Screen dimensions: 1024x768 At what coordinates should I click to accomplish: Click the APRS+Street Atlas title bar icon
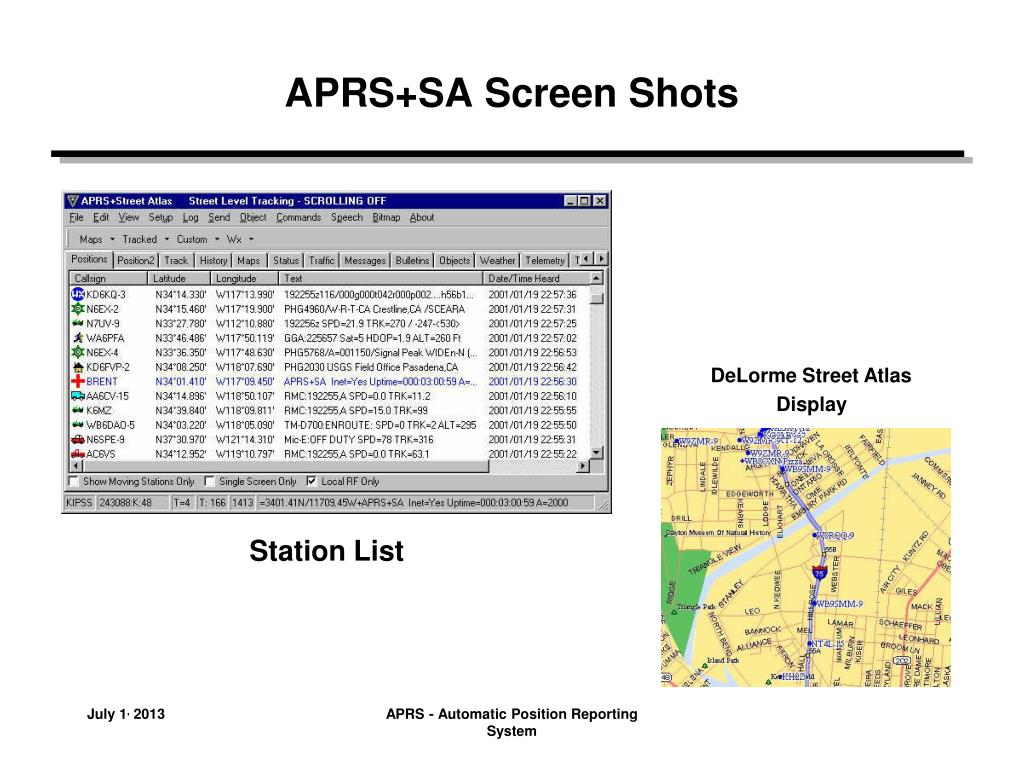[72, 200]
